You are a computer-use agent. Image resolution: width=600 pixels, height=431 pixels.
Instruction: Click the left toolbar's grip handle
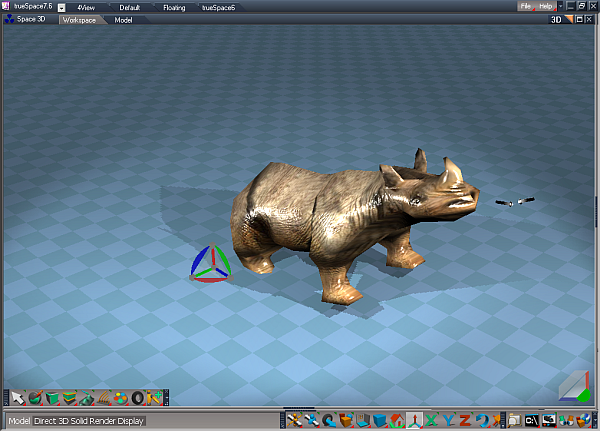click(6, 398)
